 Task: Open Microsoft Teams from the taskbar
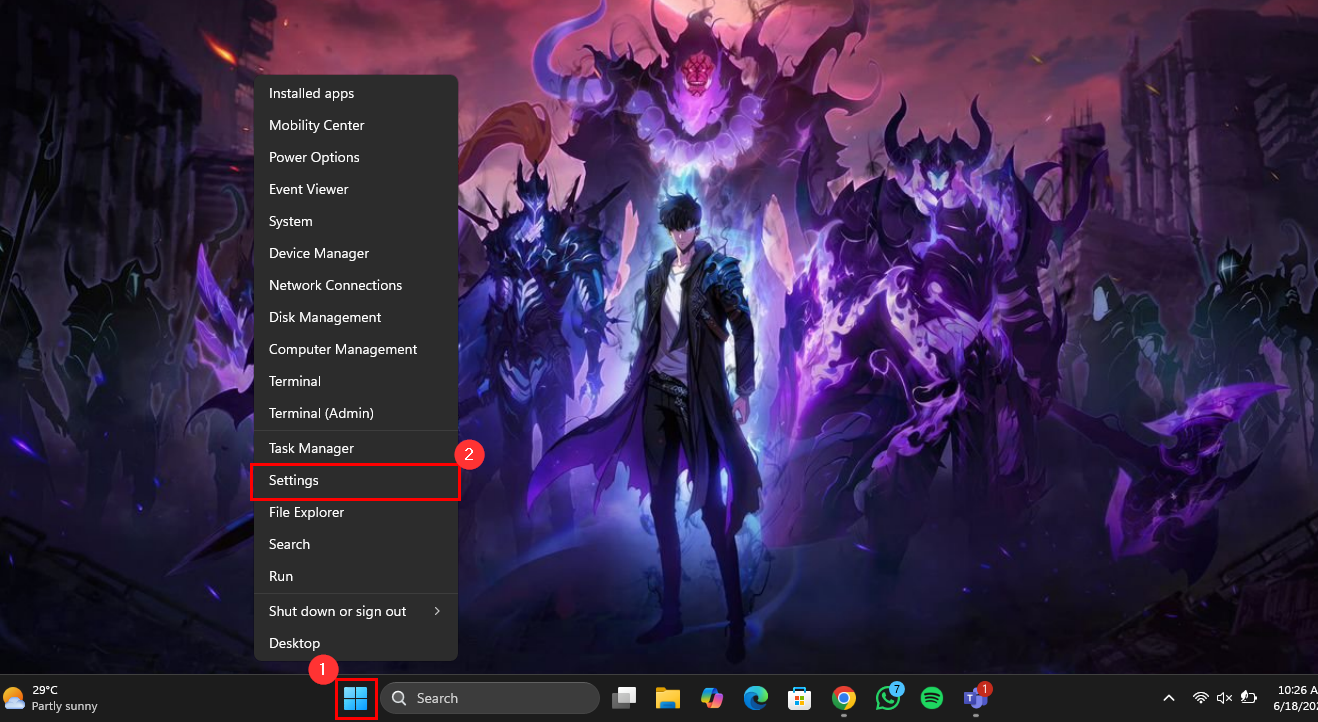[x=975, y=698]
